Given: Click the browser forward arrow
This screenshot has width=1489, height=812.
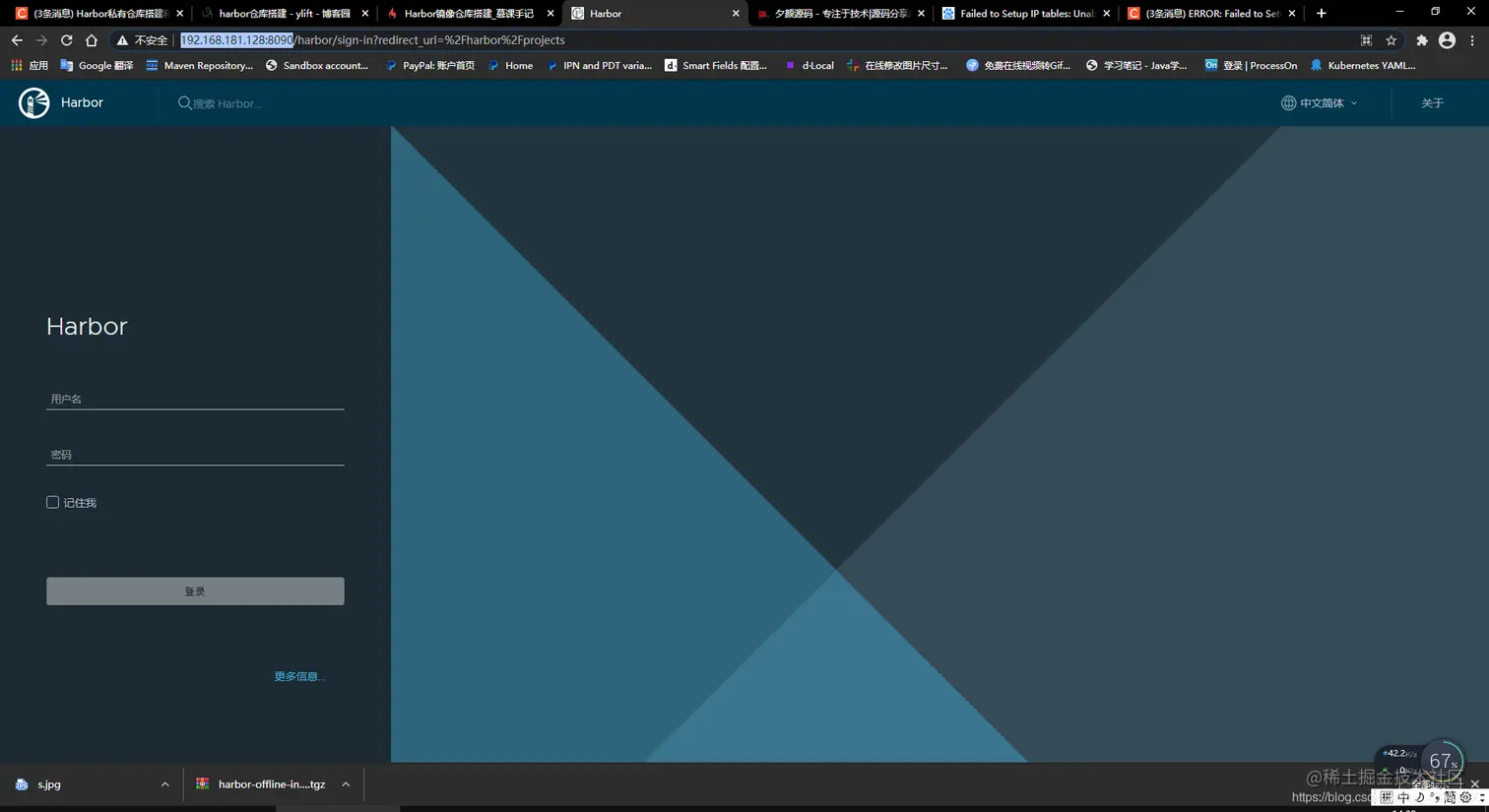Looking at the screenshot, I should click(x=41, y=40).
